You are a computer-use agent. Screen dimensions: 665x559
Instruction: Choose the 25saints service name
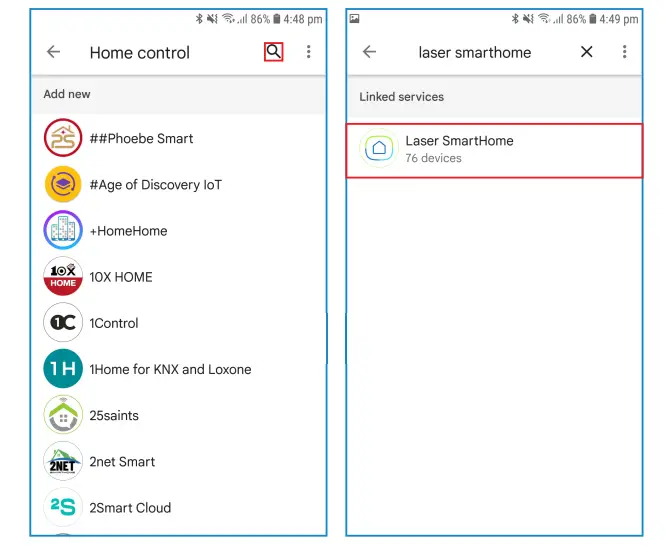pyautogui.click(x=114, y=416)
